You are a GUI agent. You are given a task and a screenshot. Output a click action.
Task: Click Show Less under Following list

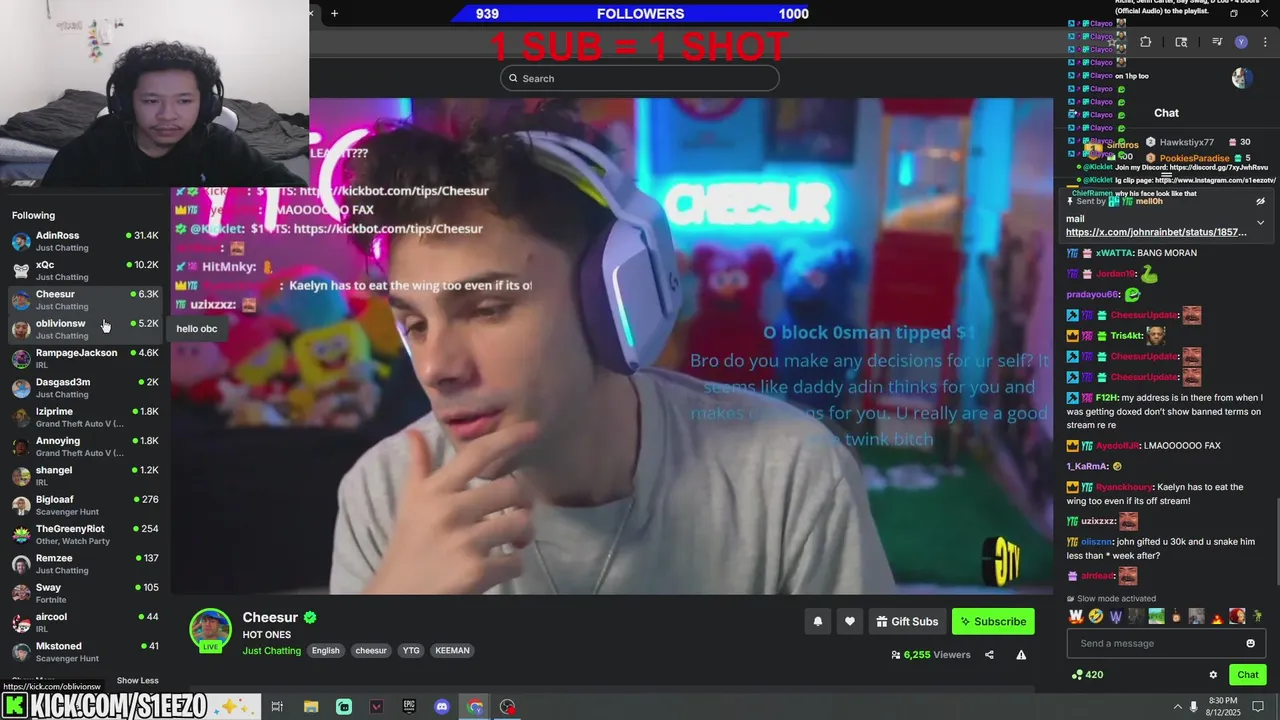[x=137, y=680]
